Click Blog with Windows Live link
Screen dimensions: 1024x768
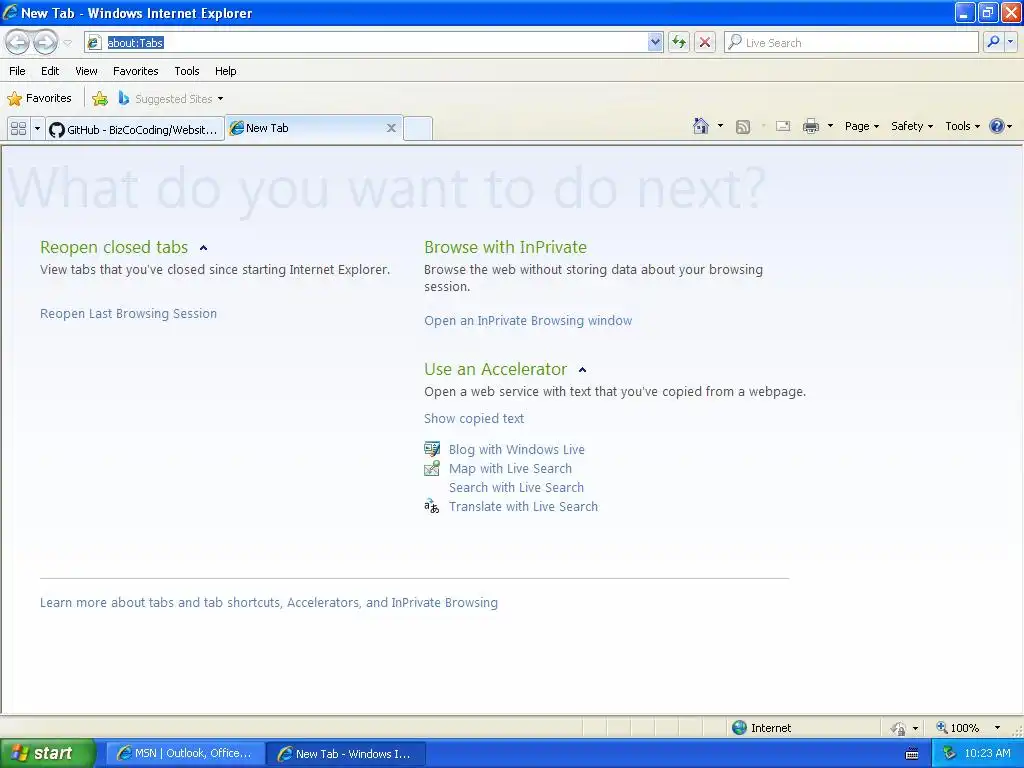pos(517,449)
